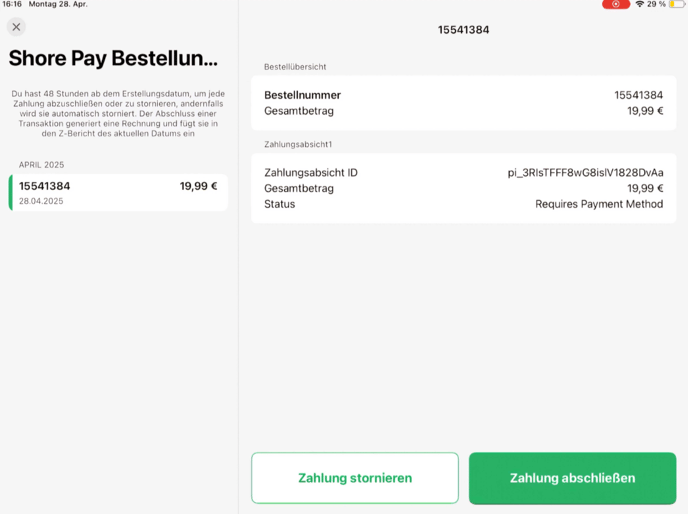The width and height of the screenshot is (688, 514).
Task: Tap the APRIL 2025 section header
Action: coord(41,165)
